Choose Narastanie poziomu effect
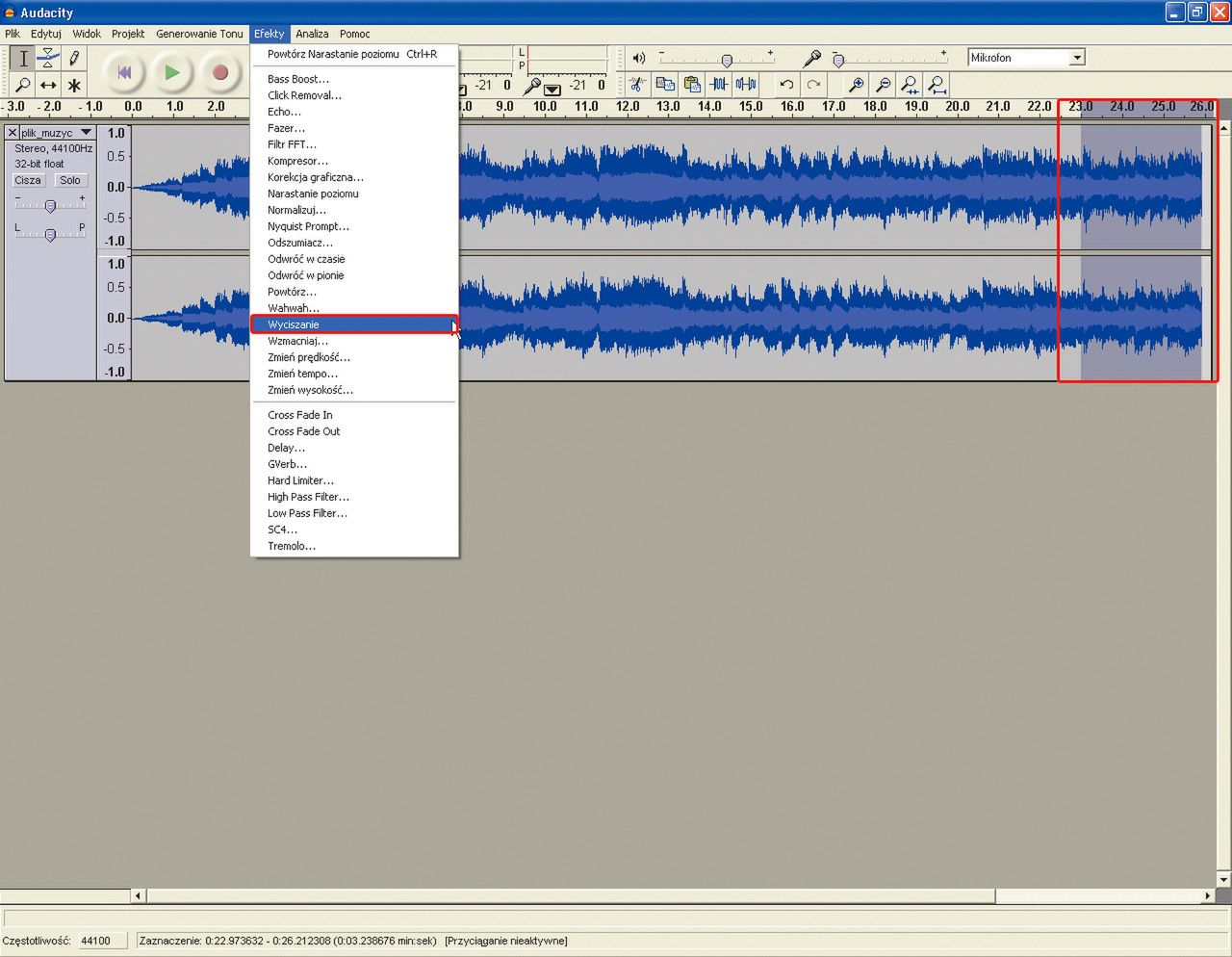Image resolution: width=1232 pixels, height=957 pixels. tap(354, 194)
